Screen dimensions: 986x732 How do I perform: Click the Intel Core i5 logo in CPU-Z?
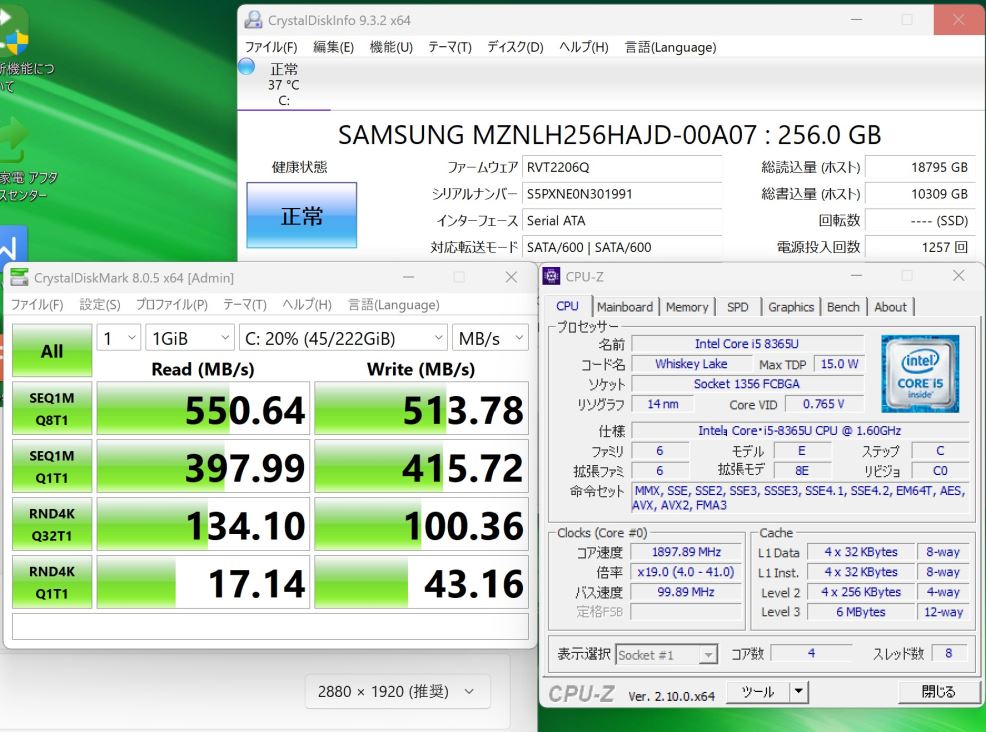[x=920, y=374]
